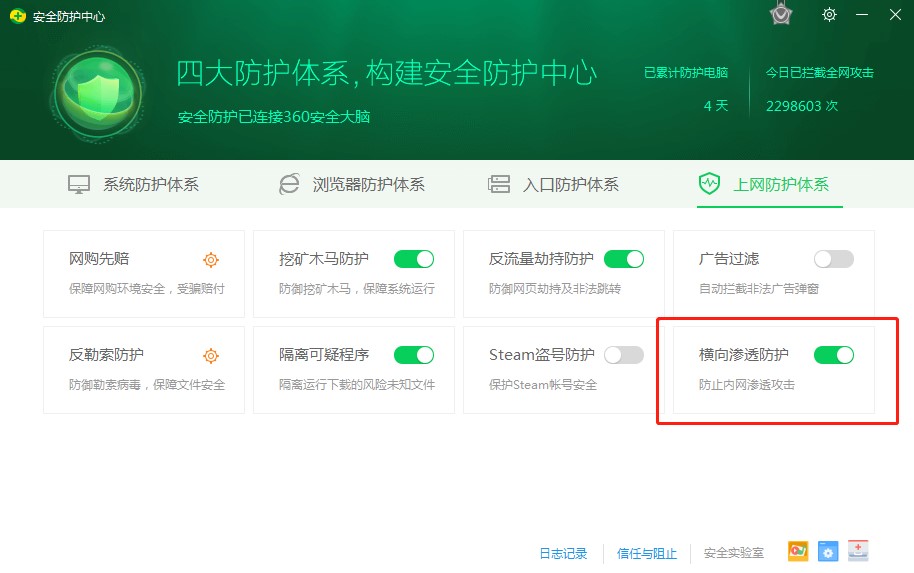Click the server icon for 入口防护体系
914x573 pixels.
pyautogui.click(x=498, y=184)
